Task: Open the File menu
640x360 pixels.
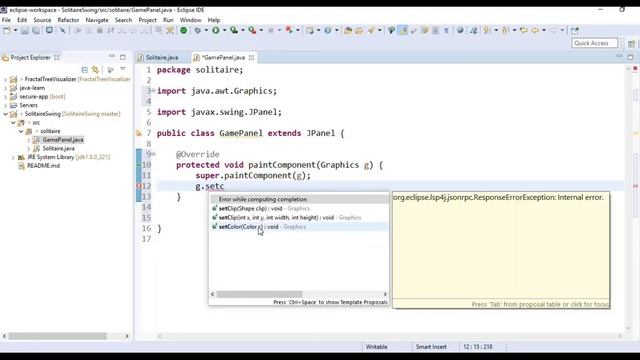Action: tap(6, 20)
